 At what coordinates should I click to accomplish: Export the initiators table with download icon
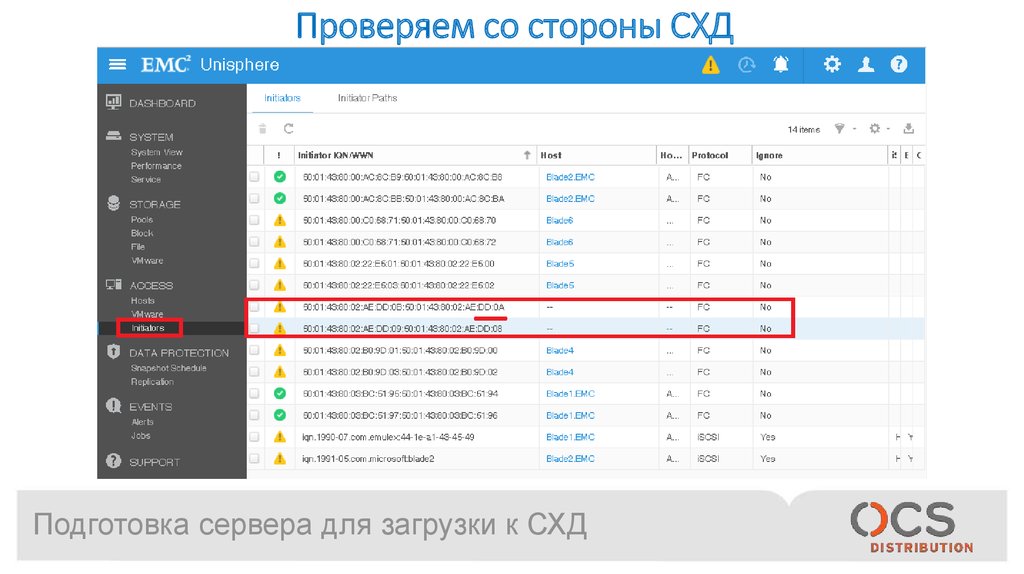[908, 129]
